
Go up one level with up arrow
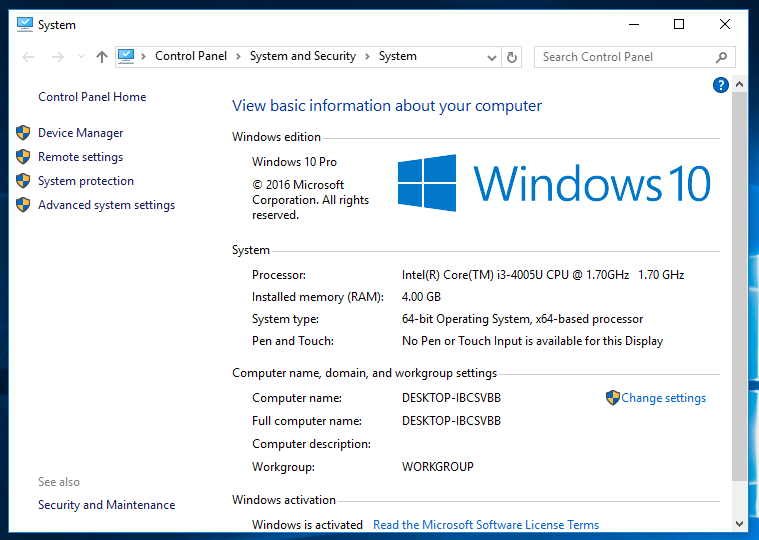point(102,57)
